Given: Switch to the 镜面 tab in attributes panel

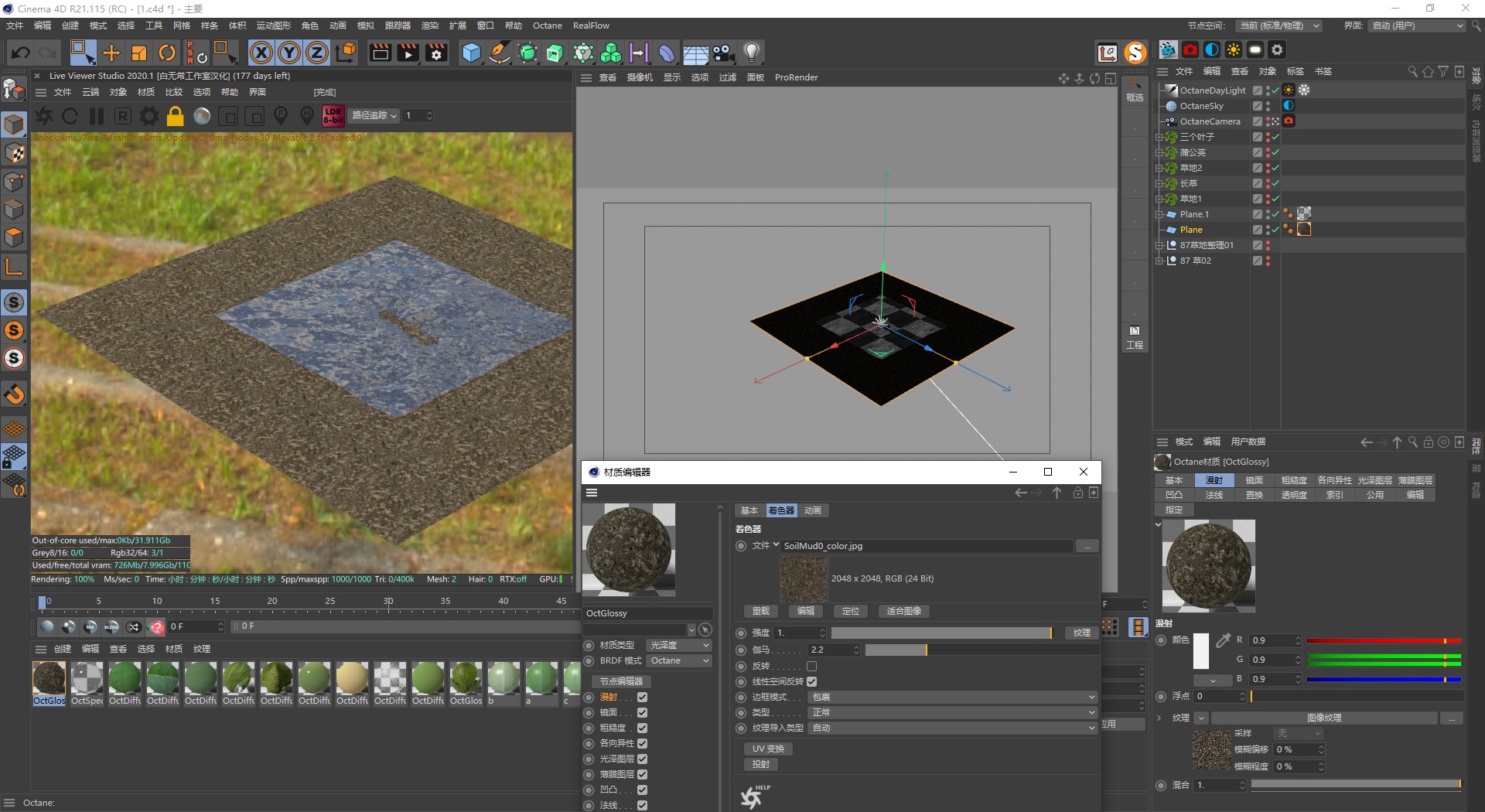Looking at the screenshot, I should pyautogui.click(x=1255, y=480).
